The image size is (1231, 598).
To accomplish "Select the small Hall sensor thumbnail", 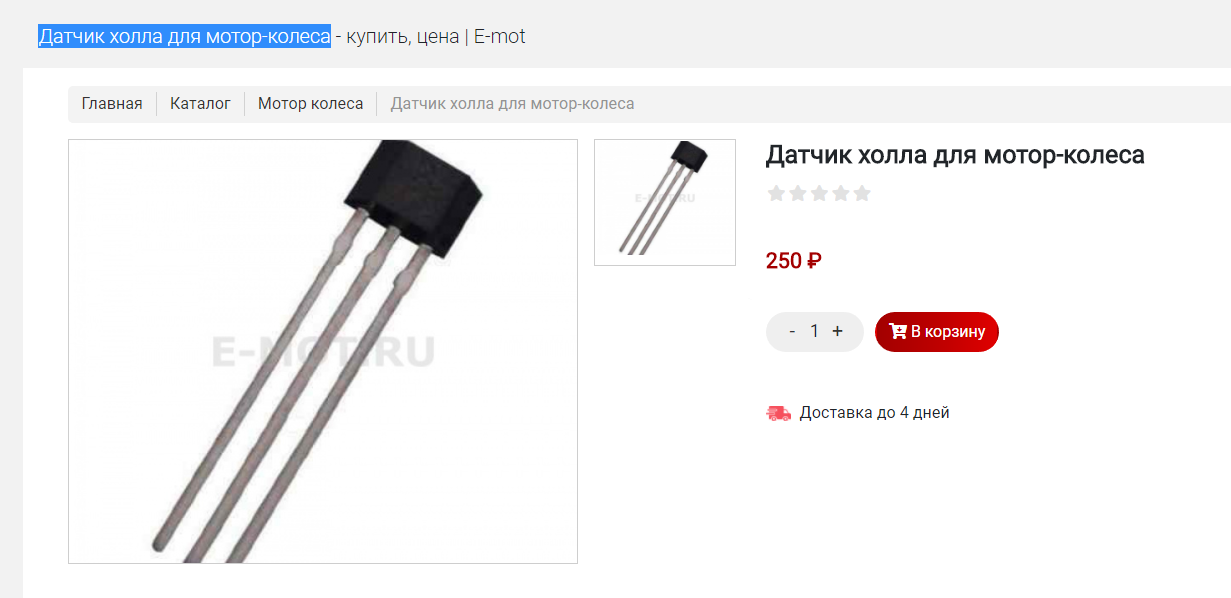I will pyautogui.click(x=665, y=202).
